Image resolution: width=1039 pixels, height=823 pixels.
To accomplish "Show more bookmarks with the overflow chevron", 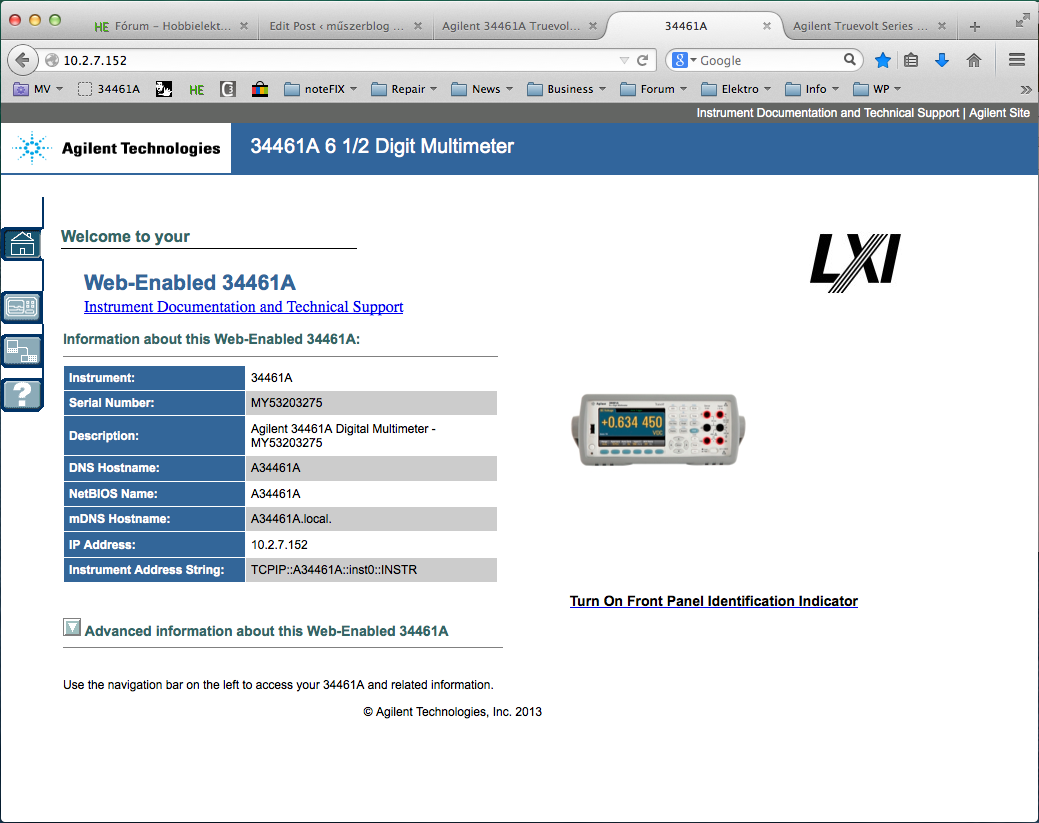I will [1026, 89].
